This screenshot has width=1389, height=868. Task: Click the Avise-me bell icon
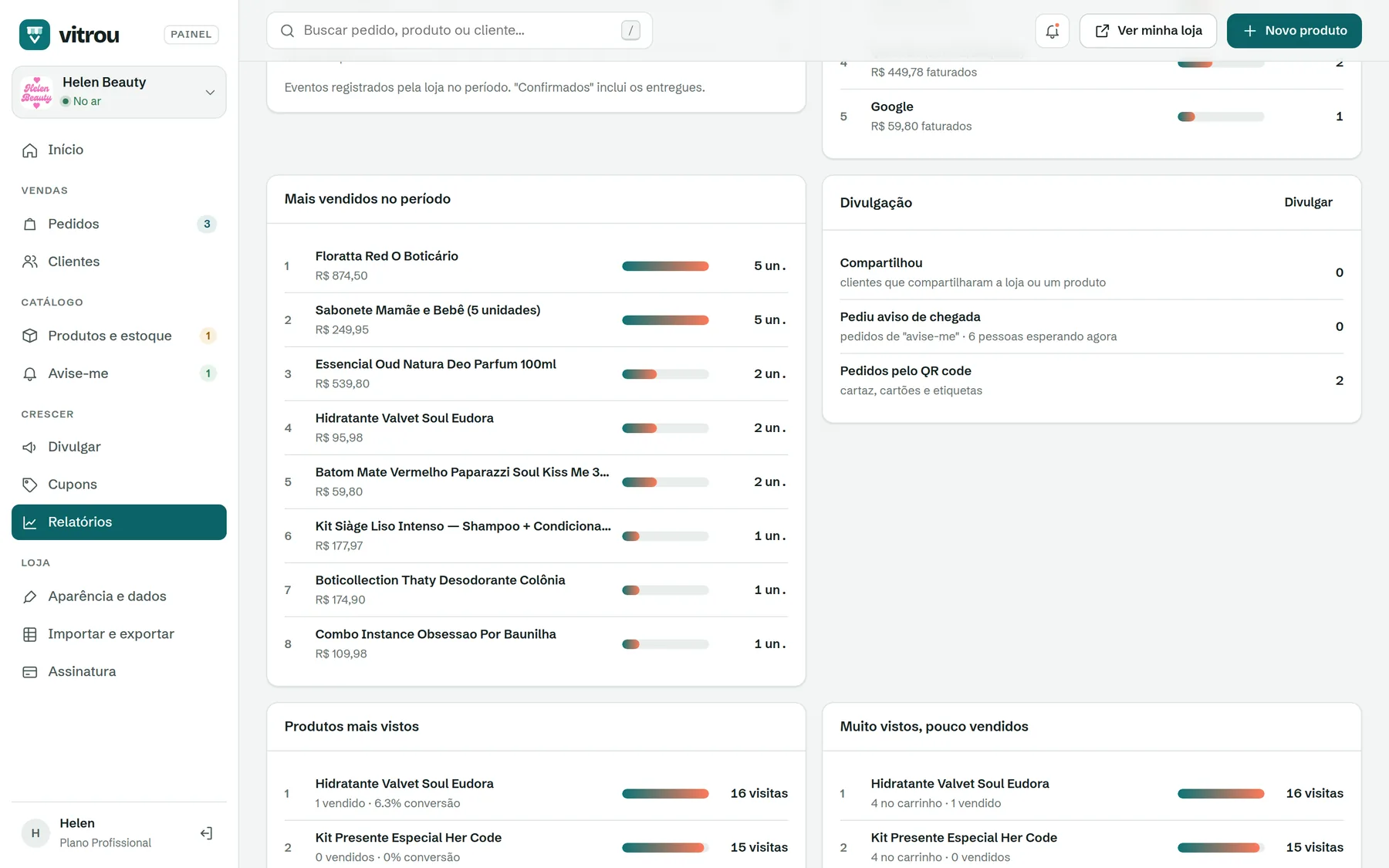tap(30, 373)
